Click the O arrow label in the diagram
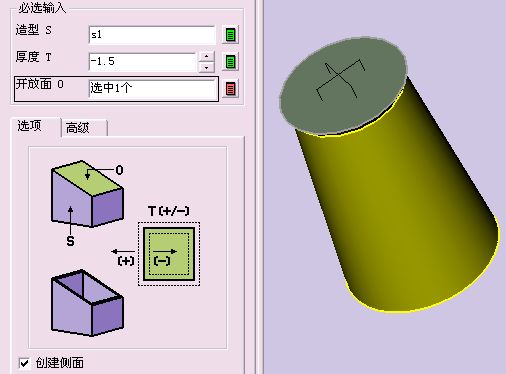The height and width of the screenshot is (374, 506). click(x=119, y=170)
